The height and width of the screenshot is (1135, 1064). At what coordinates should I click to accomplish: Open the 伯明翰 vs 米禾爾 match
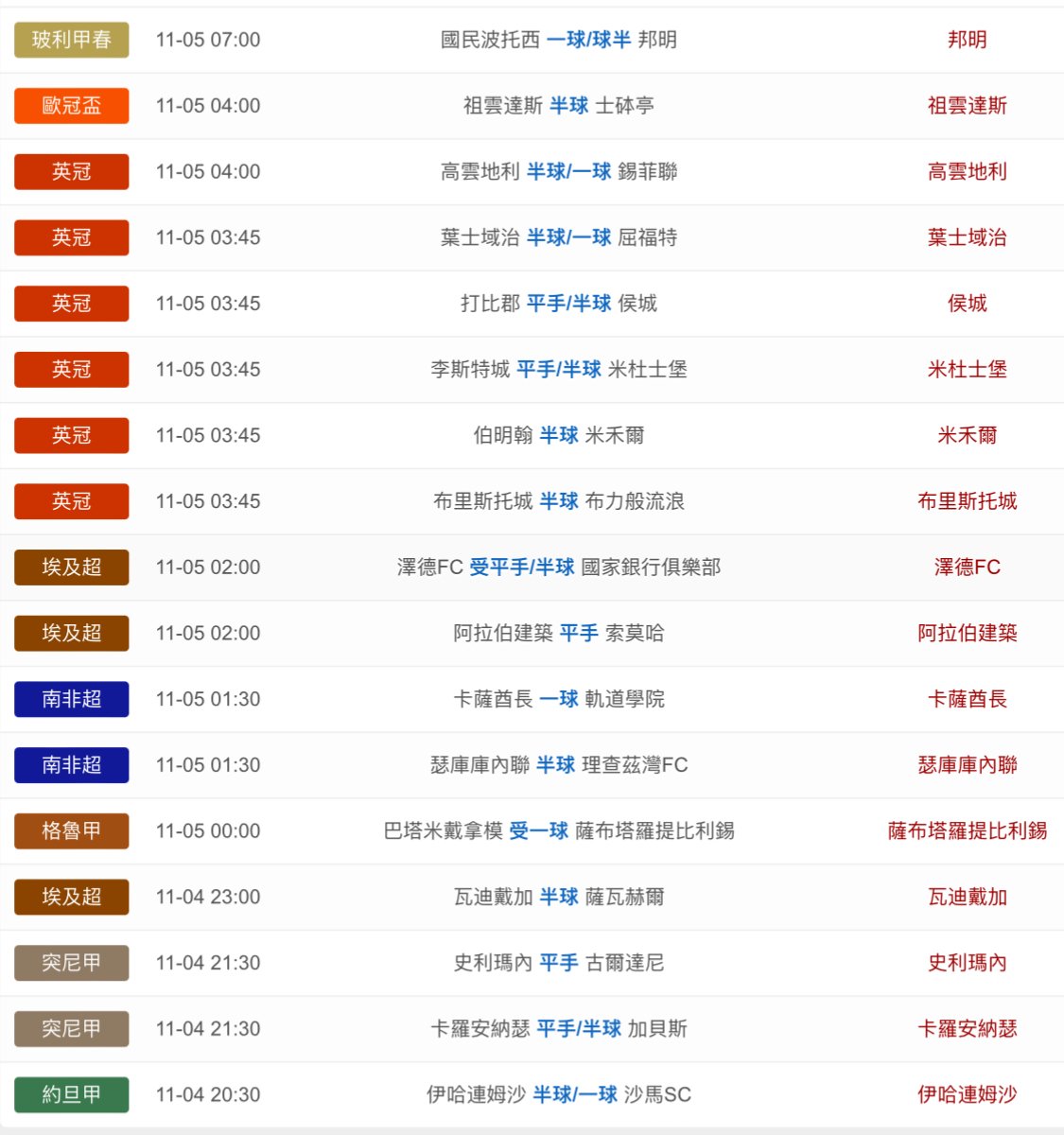tap(558, 436)
